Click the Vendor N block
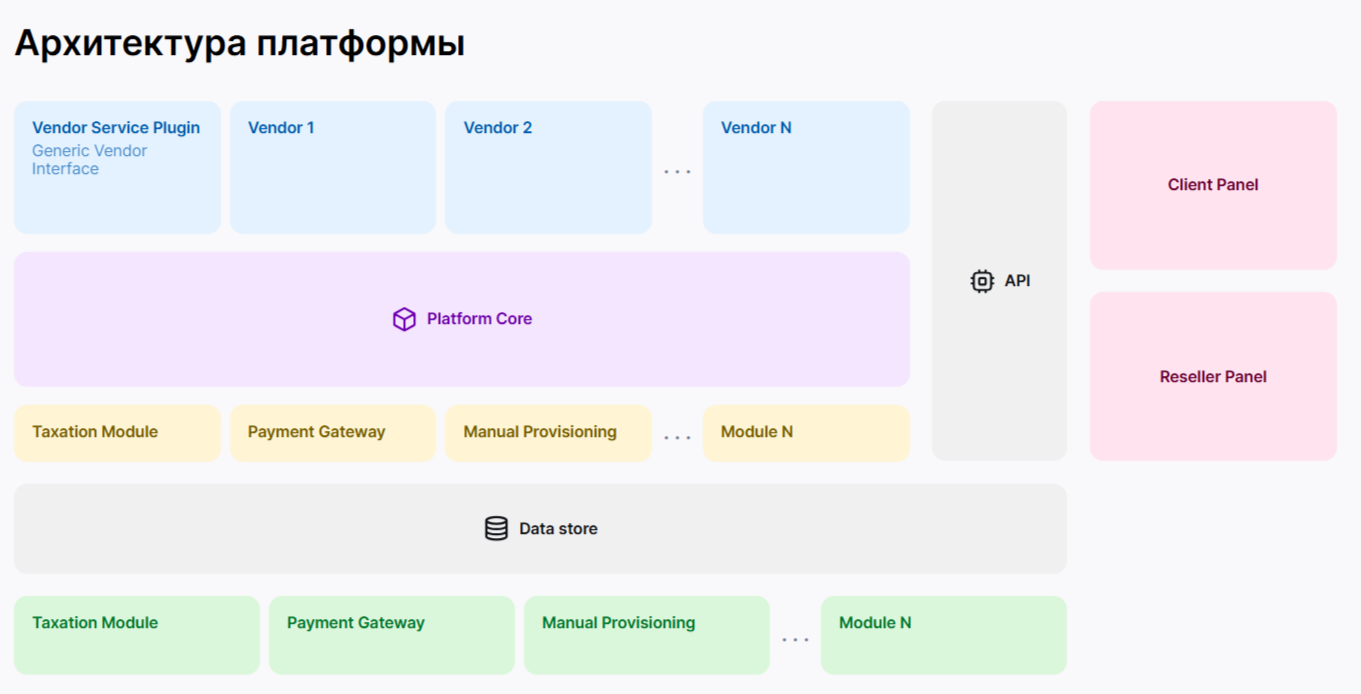Viewport: 1361px width, 694px height. point(806,167)
